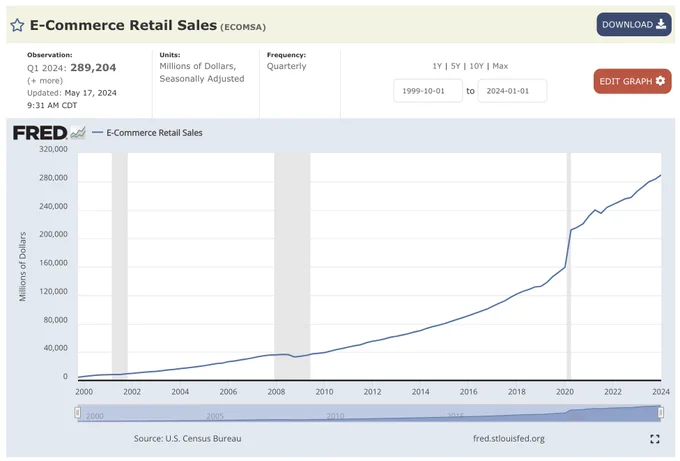Click the favorite star icon beside E-Commerce Retail Sales
The image size is (680, 461).
point(17,25)
